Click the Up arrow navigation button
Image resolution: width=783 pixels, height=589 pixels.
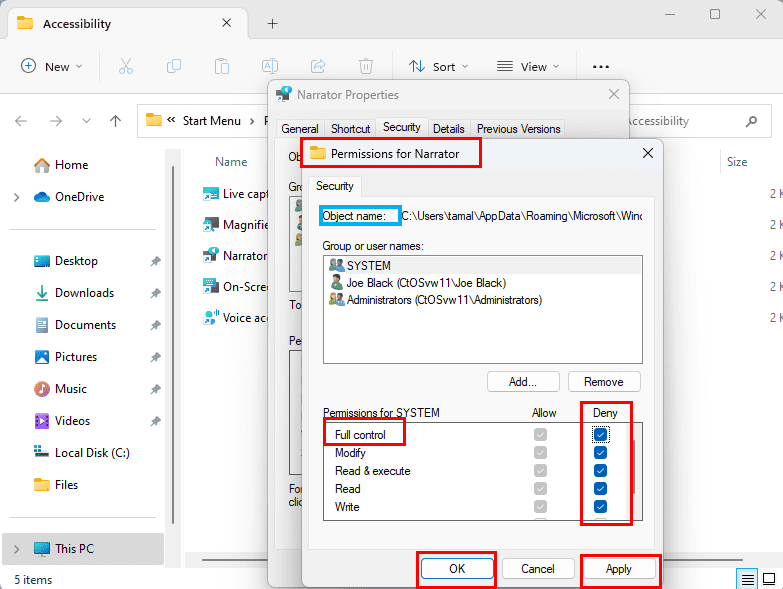pos(116,121)
